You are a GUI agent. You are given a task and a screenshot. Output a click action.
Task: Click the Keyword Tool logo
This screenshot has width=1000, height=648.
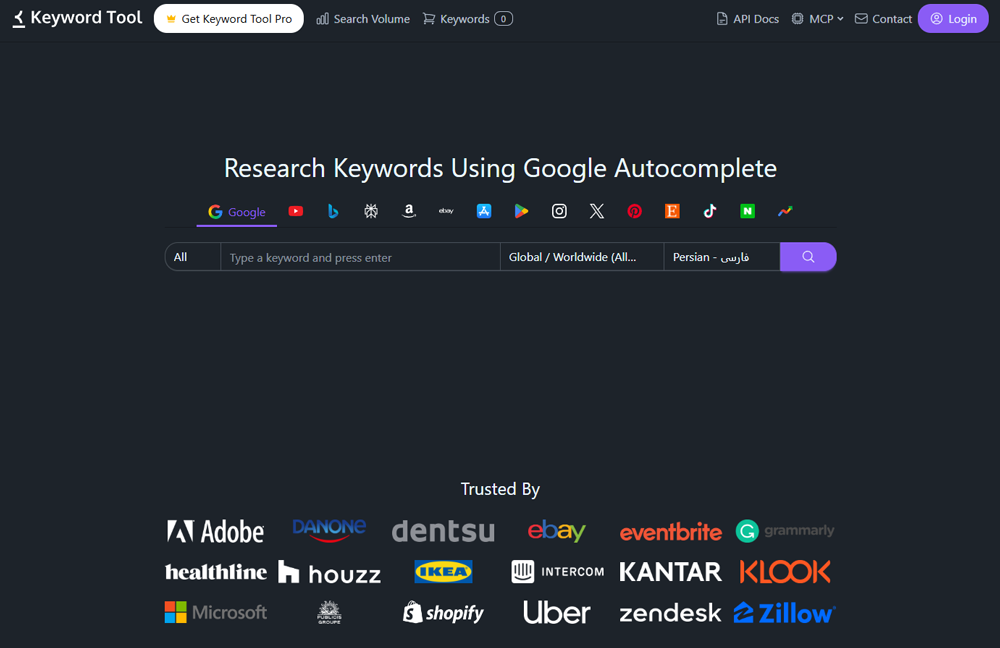coord(77,18)
